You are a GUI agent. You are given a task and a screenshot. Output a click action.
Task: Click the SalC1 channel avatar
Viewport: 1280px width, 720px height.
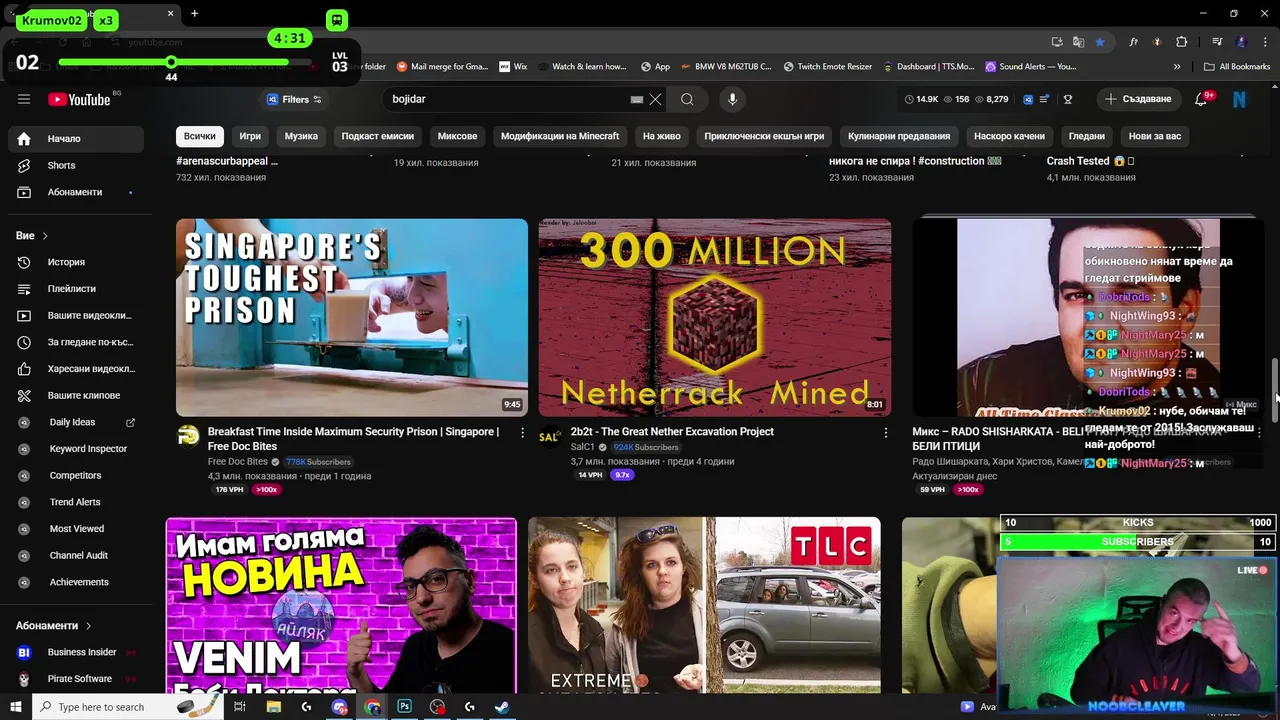[549, 436]
